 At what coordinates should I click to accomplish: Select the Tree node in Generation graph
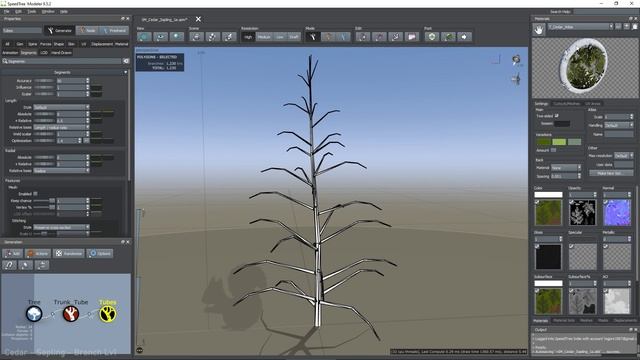click(x=34, y=314)
